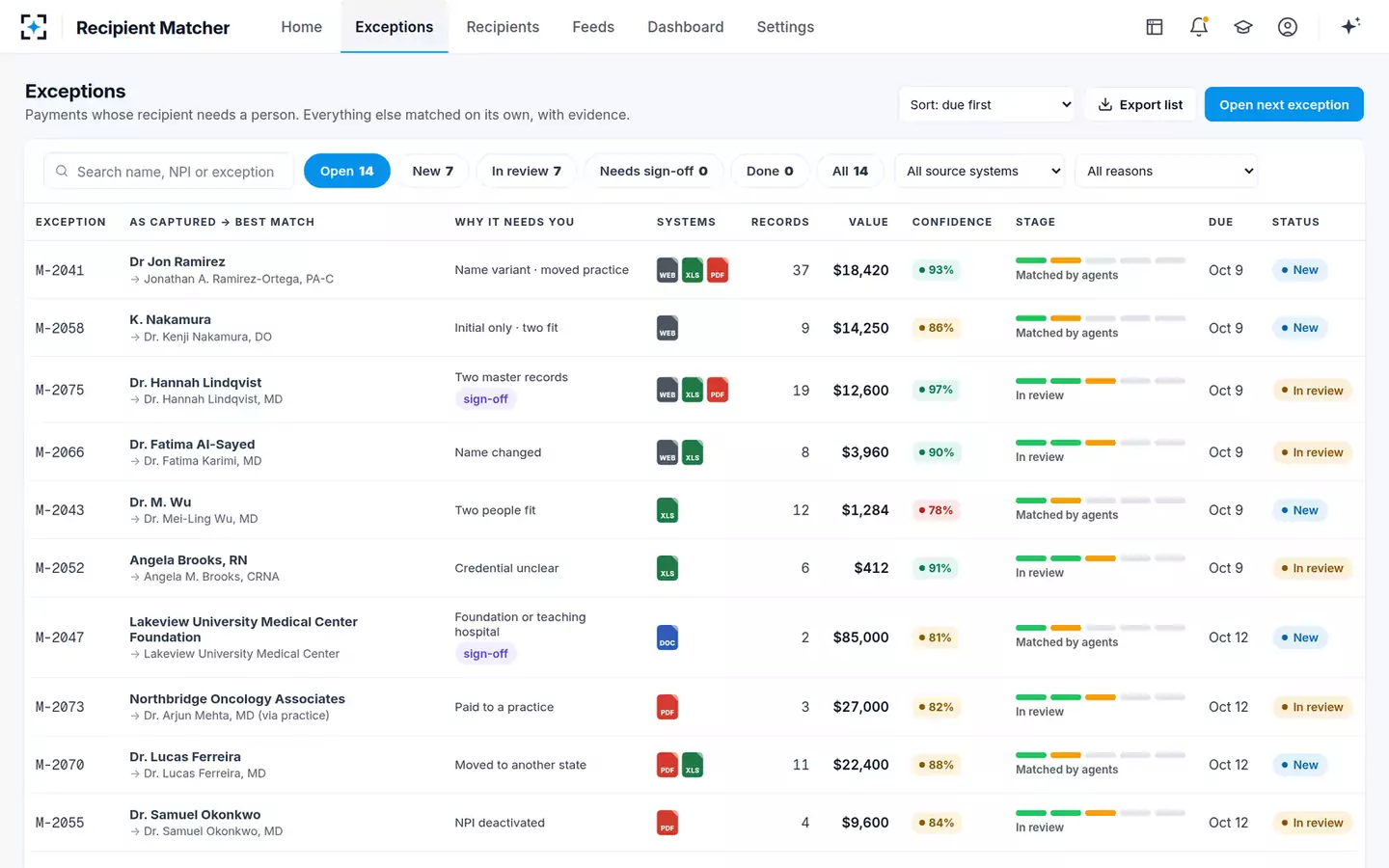Click the search name, NPI or exception field
This screenshot has width=1389, height=868.
click(x=169, y=172)
